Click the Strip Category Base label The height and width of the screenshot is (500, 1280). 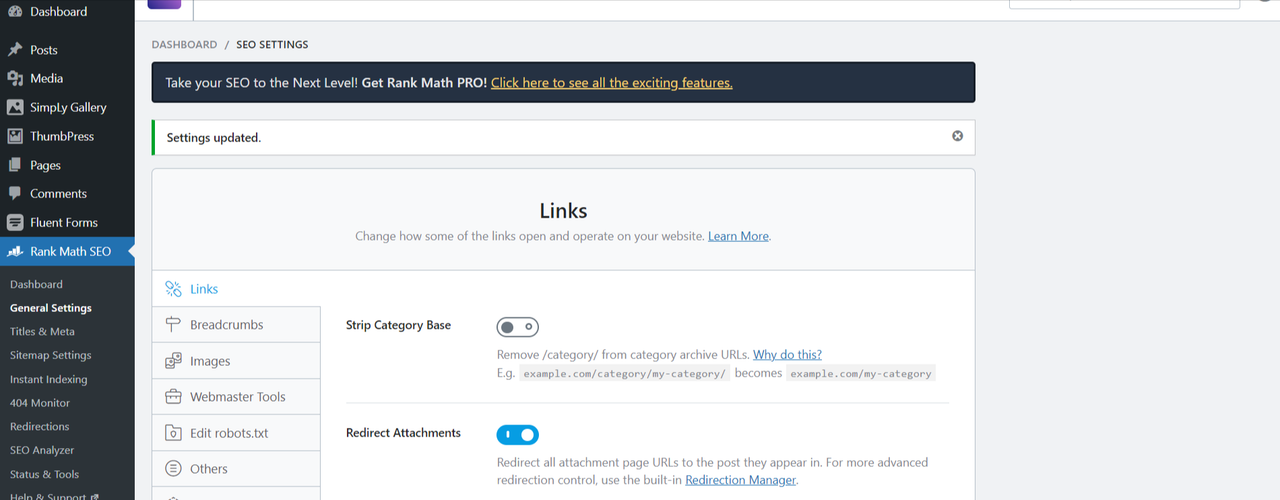[x=398, y=325]
